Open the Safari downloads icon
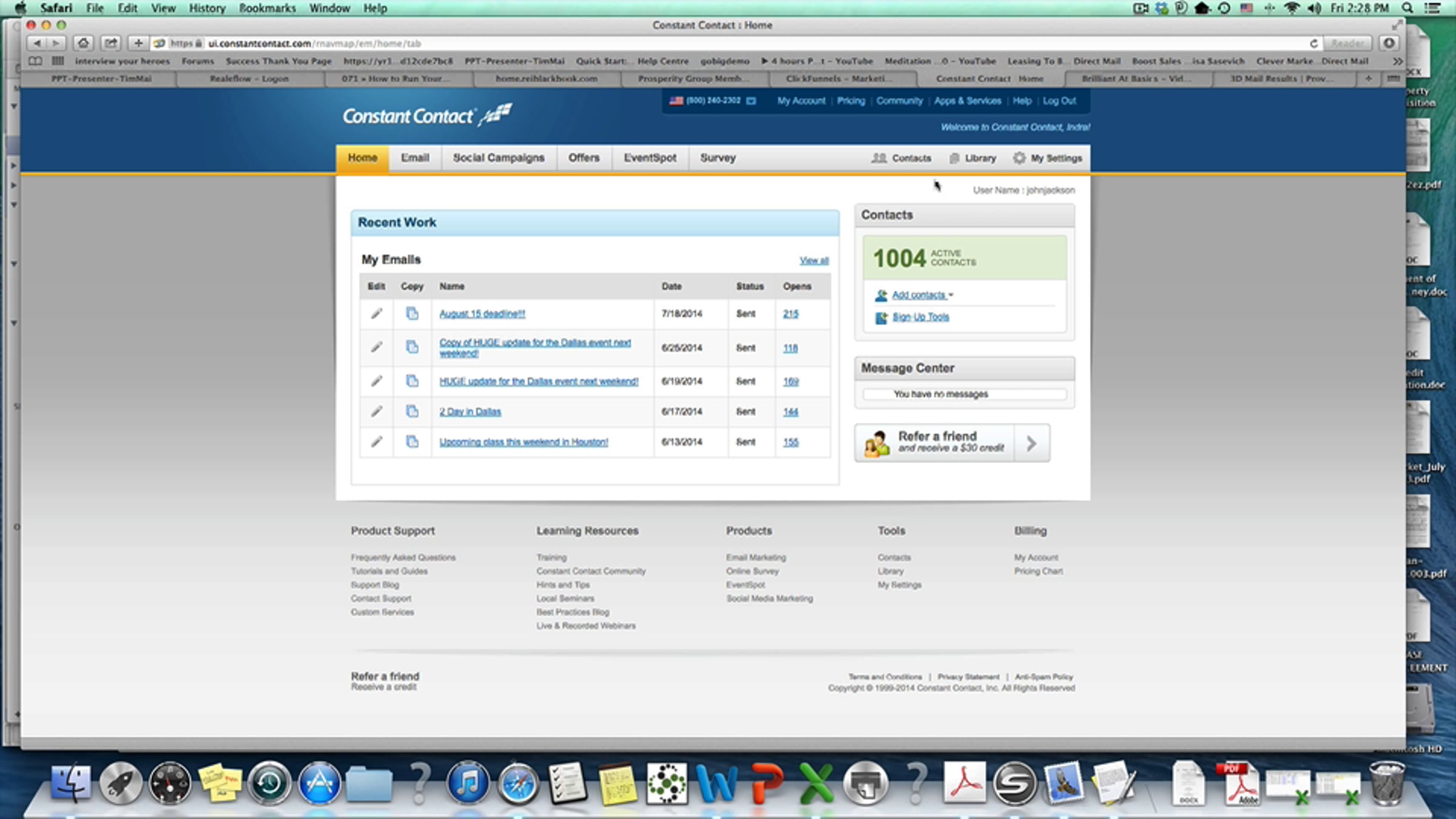 coord(1389,44)
